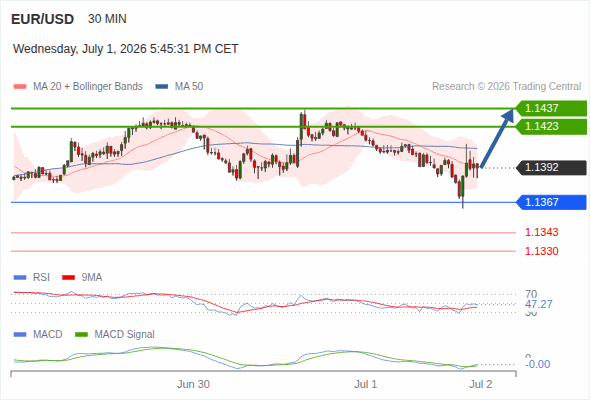Viewport: 590px width, 400px height.
Task: Click the 30 MIN timeframe label
Action: tap(107, 19)
